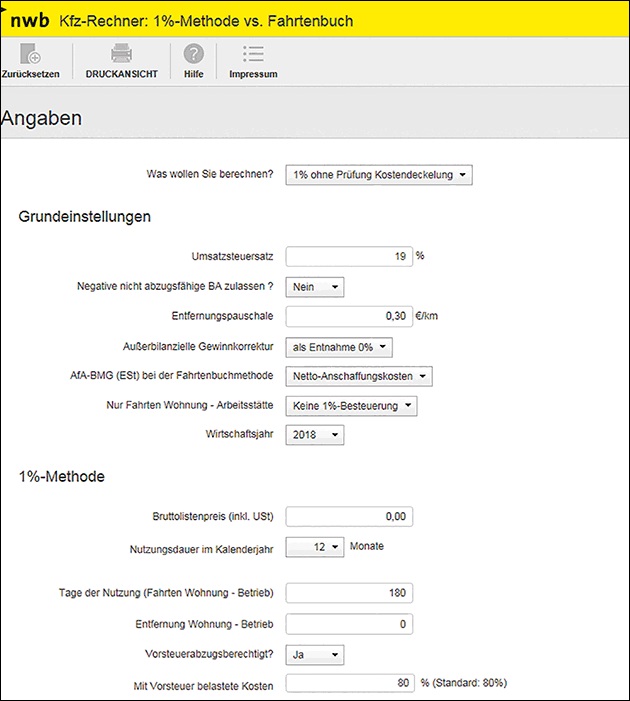This screenshot has height=701, width=630.
Task: Click 'Mit Vorsteuer belastete Kosten' field
Action: point(349,684)
